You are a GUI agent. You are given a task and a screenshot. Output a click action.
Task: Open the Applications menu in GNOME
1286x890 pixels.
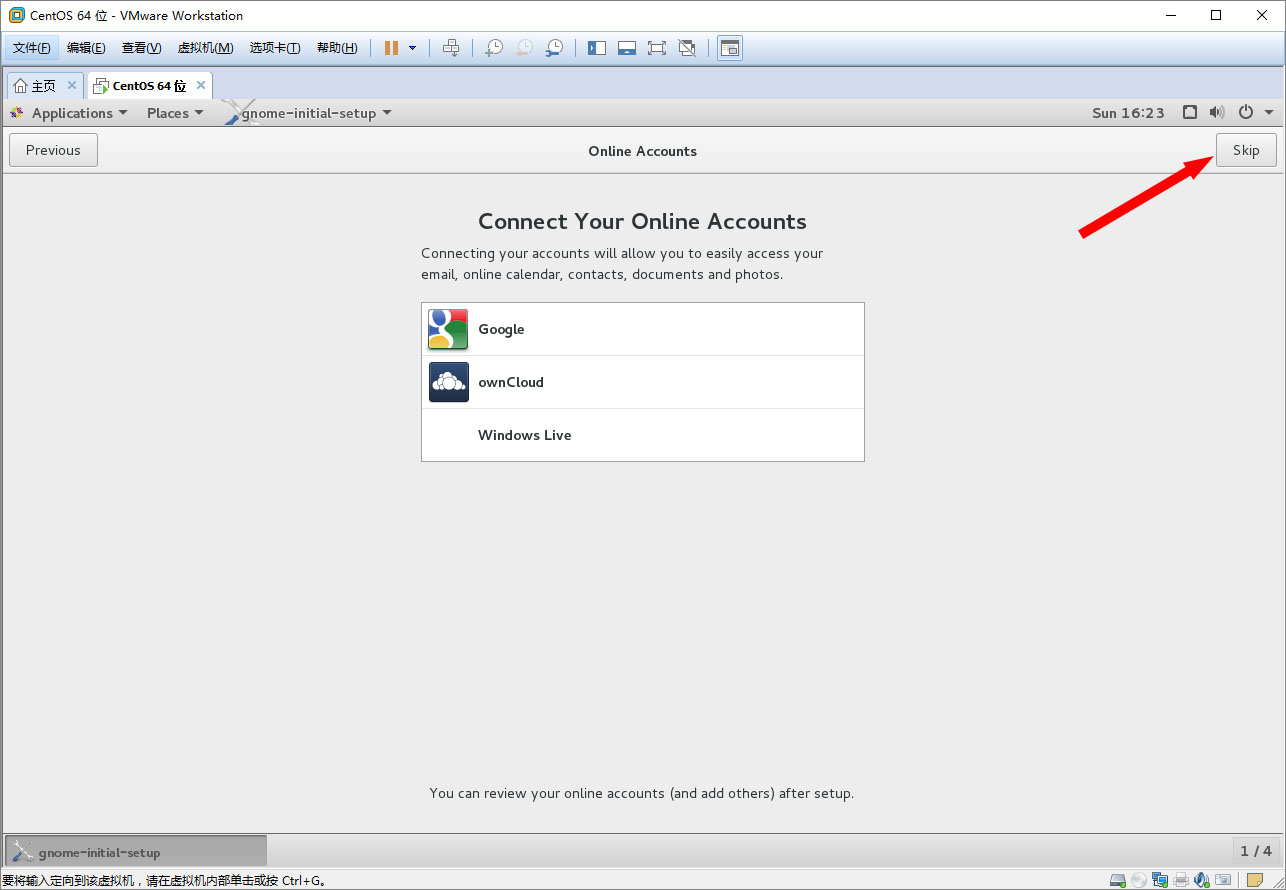click(70, 113)
